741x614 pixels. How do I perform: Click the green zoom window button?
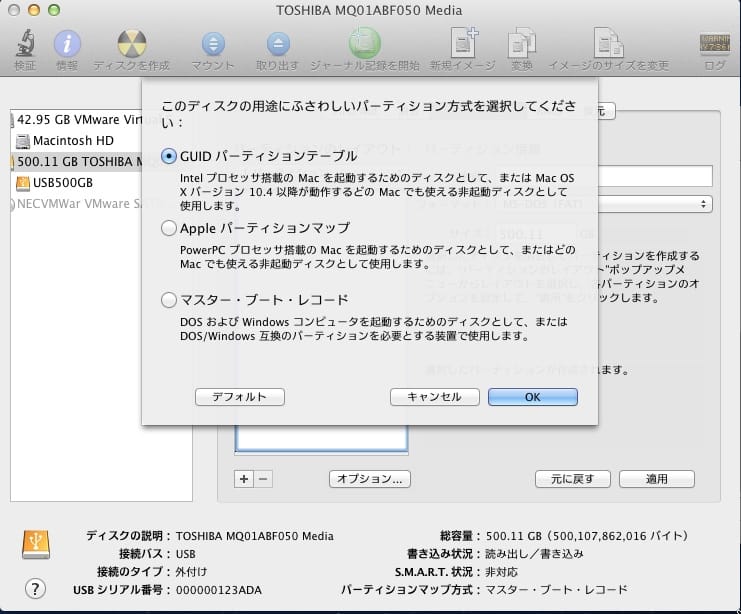pyautogui.click(x=54, y=10)
